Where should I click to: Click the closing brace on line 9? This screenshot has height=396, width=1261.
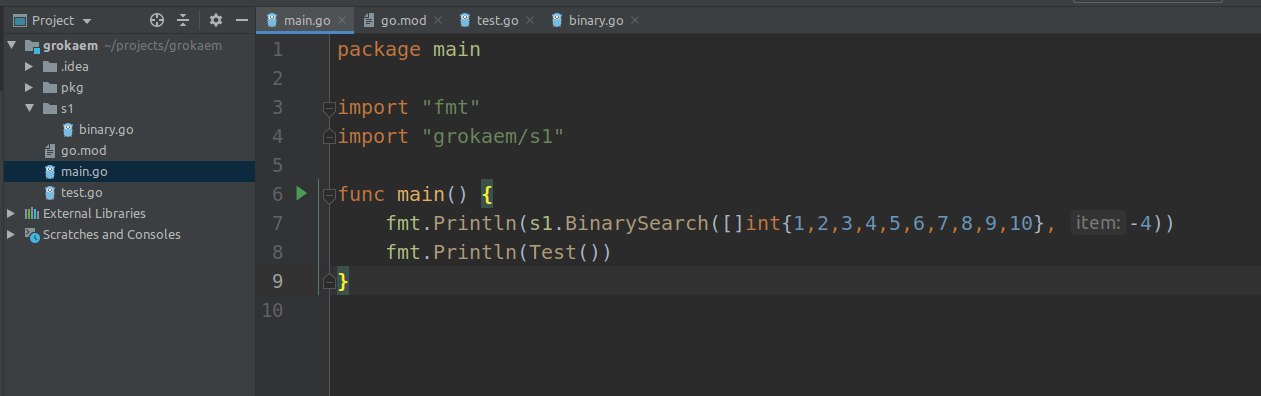click(x=344, y=282)
